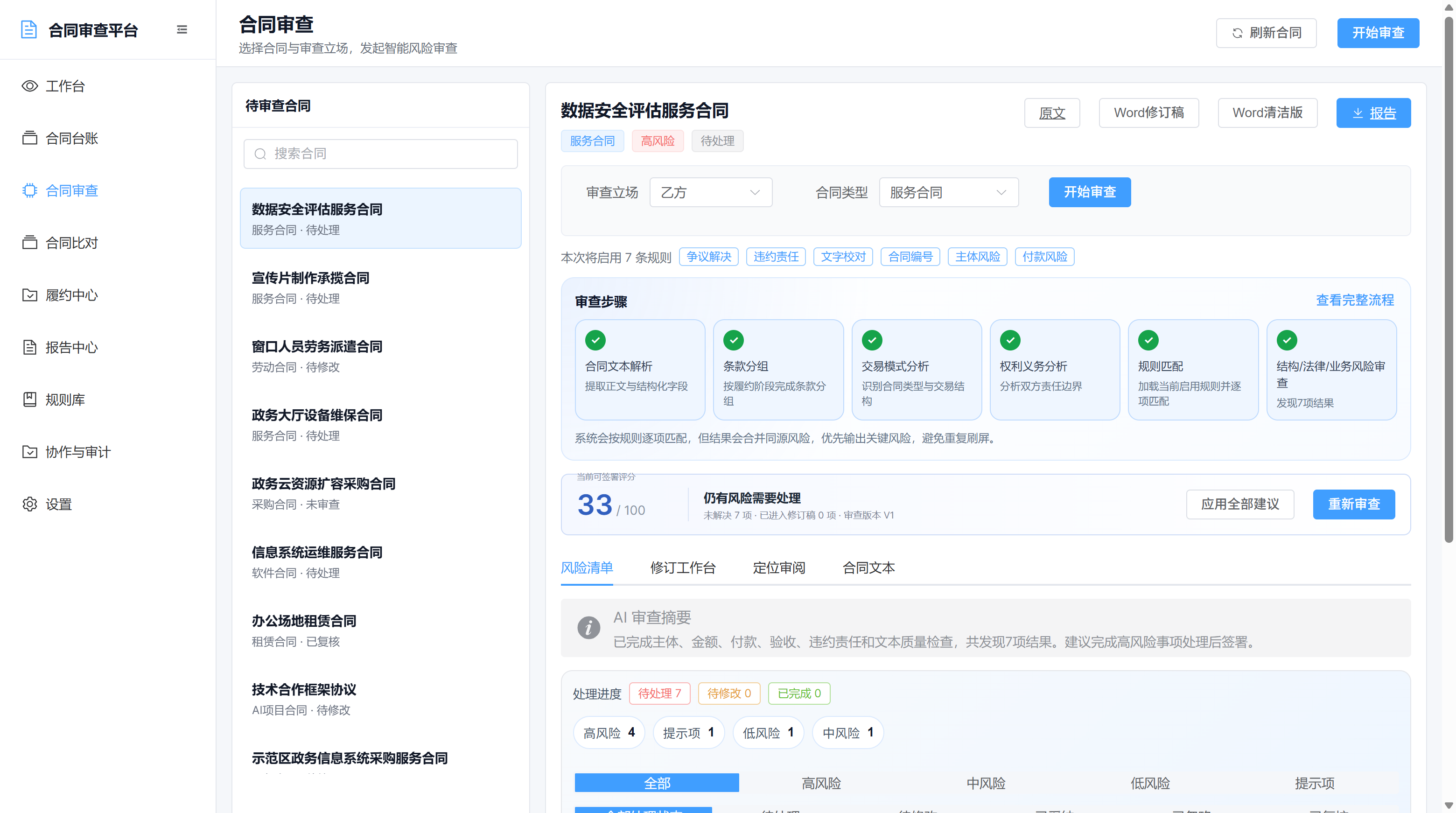
Task: Switch to the 合同文本 tab
Action: [x=869, y=568]
